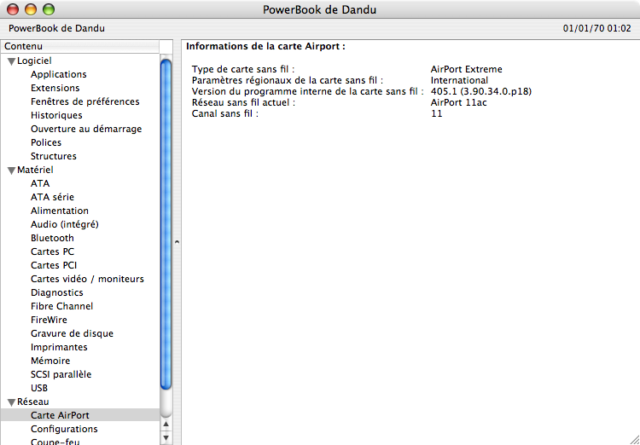Open FireWire hardware info
Image resolution: width=640 pixels, height=445 pixels.
point(49,320)
